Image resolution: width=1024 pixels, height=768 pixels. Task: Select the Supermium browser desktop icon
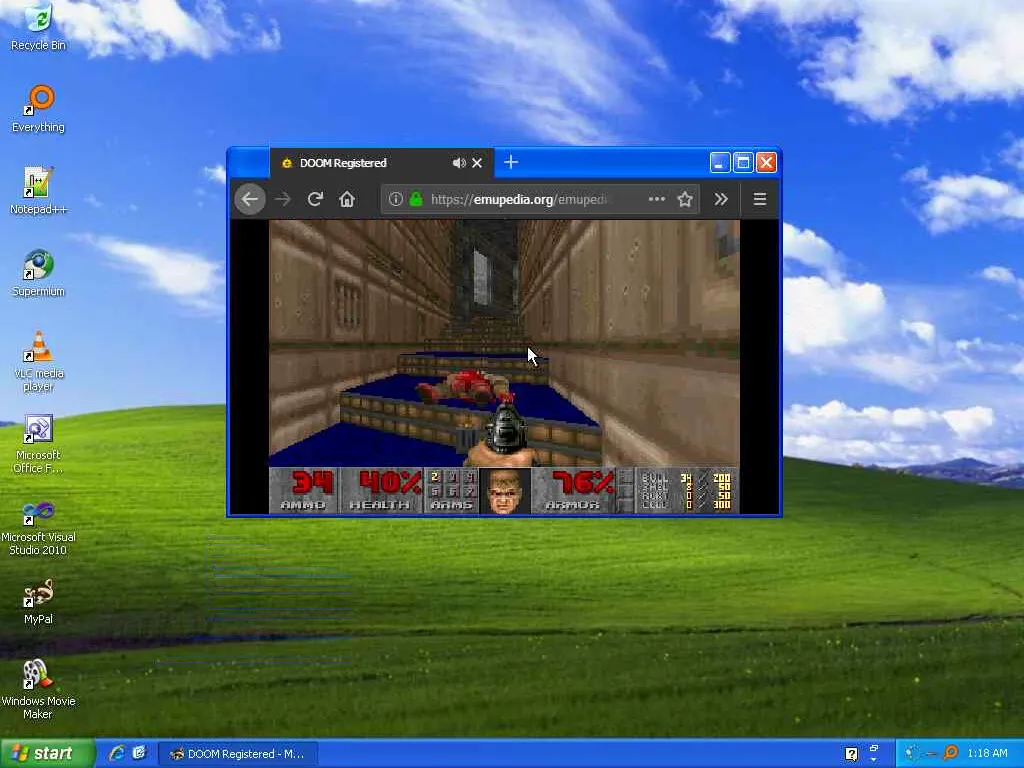(38, 273)
